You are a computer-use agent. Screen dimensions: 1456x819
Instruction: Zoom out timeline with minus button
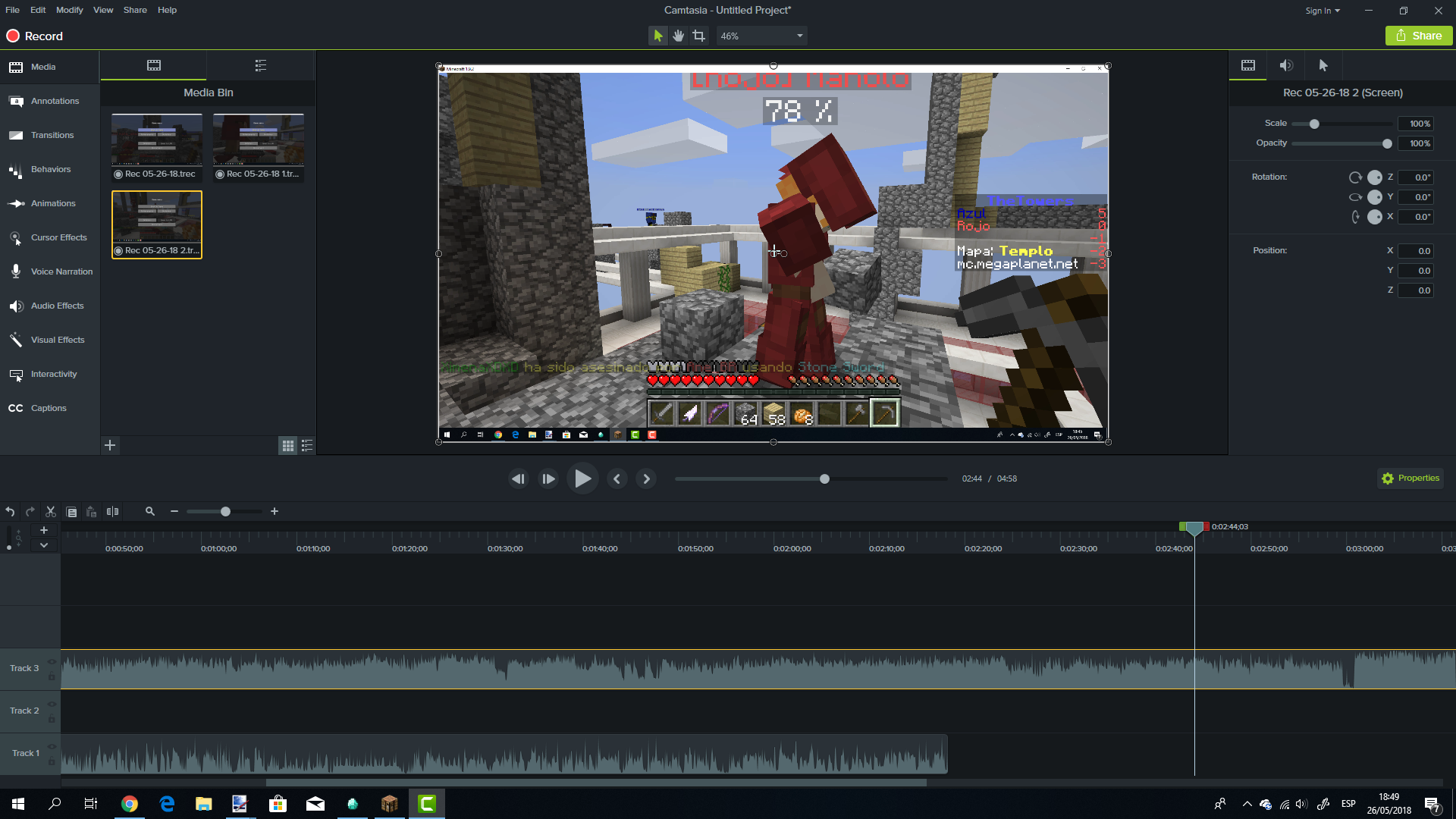tap(174, 512)
